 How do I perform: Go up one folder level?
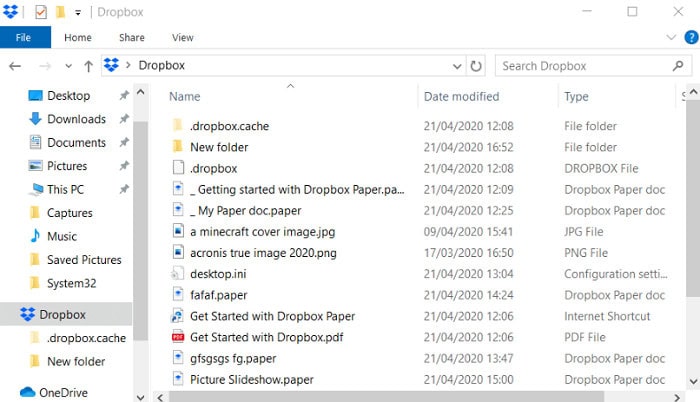pyautogui.click(x=88, y=66)
